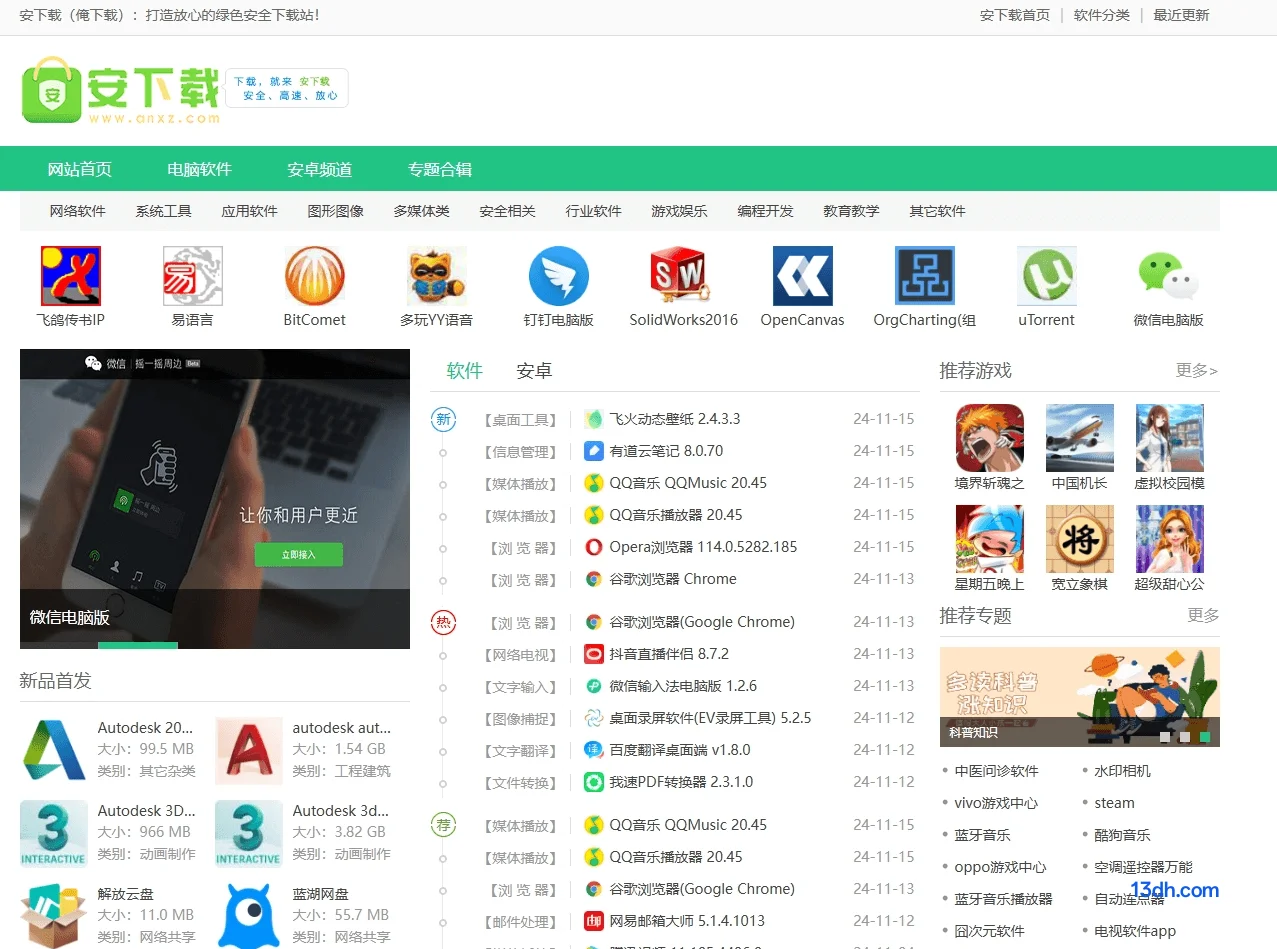The image size is (1277, 949).
Task: Switch to the 安卓 tab
Action: coord(534,371)
